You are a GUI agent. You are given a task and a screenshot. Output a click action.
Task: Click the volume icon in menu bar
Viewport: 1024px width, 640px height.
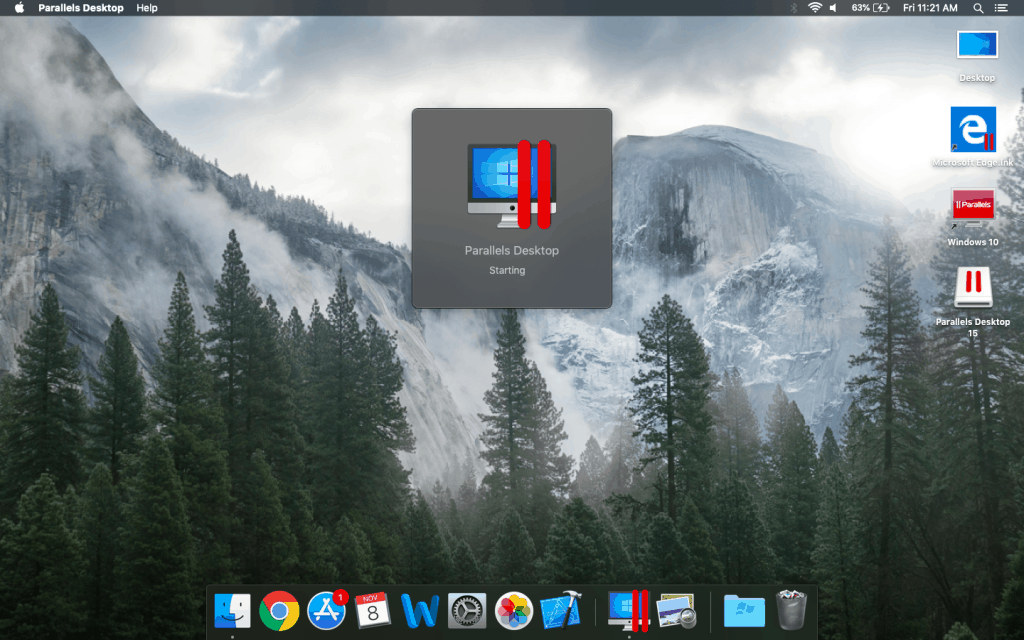click(x=833, y=8)
